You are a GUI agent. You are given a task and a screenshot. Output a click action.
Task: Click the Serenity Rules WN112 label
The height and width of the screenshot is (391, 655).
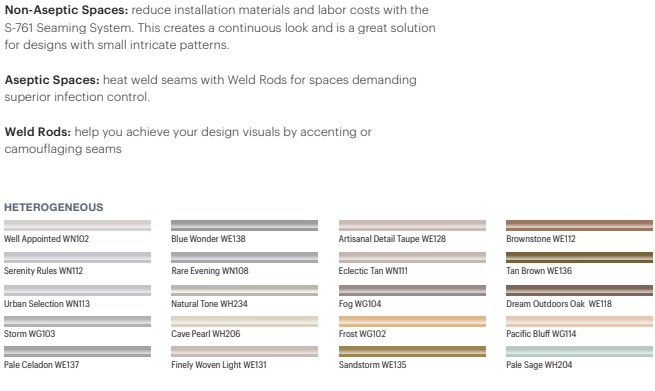(43, 271)
